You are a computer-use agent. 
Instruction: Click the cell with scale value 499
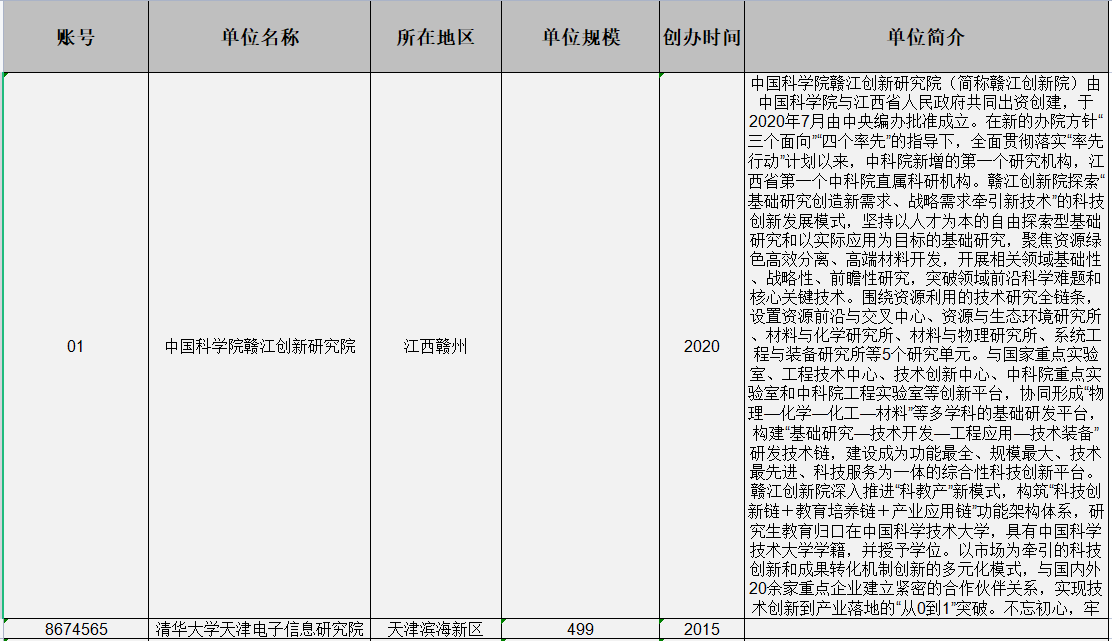coord(580,630)
